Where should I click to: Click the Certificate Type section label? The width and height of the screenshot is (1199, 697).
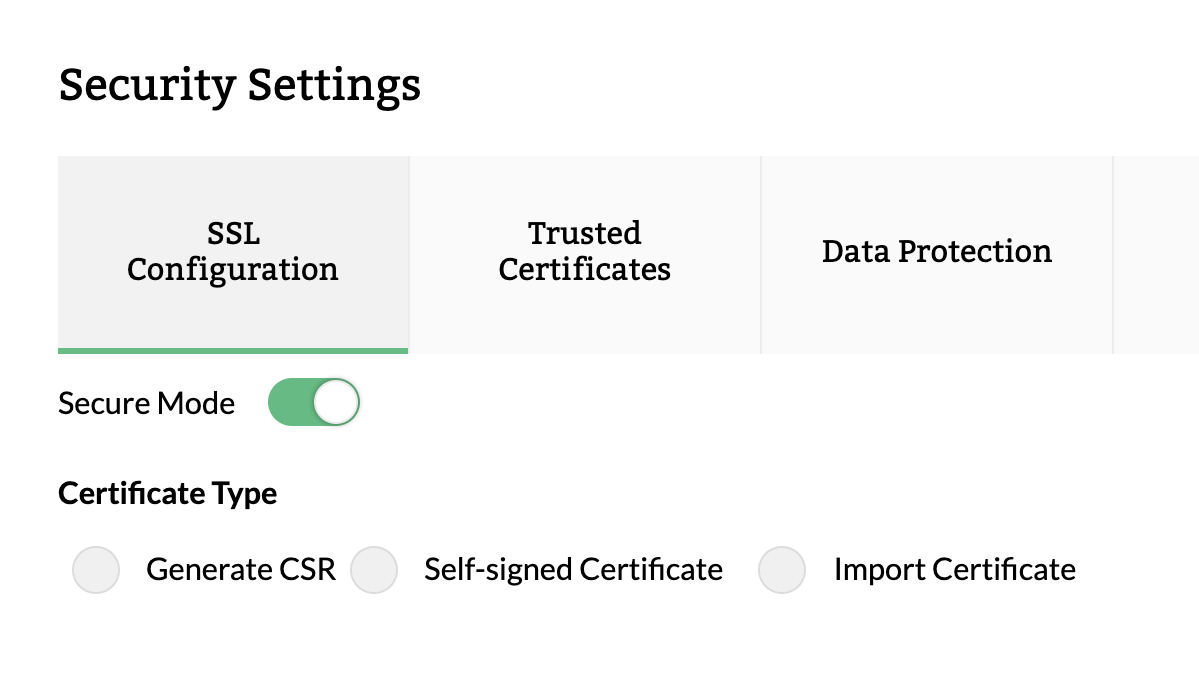pyautogui.click(x=168, y=493)
